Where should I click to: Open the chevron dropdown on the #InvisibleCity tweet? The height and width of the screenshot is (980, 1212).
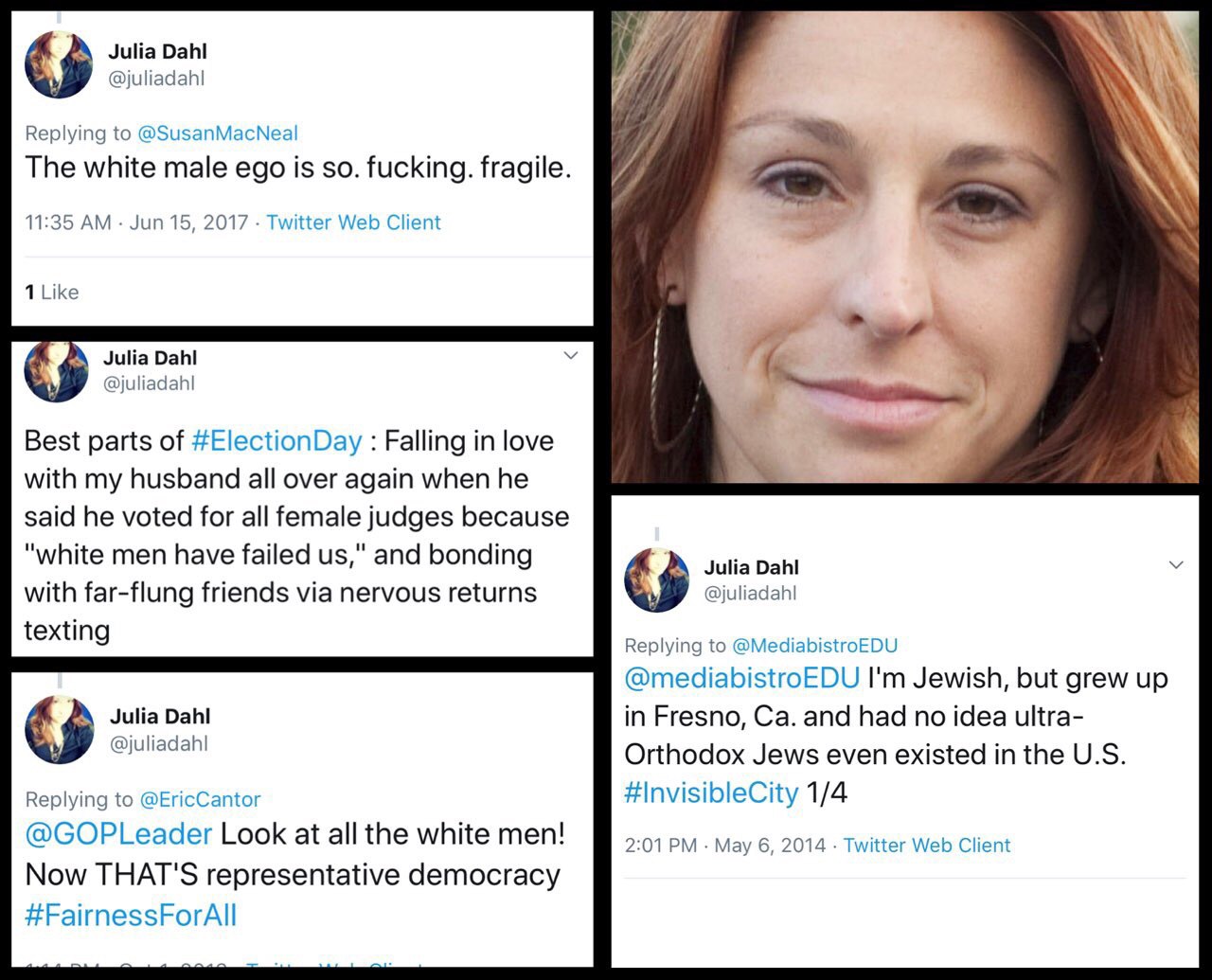(1176, 565)
